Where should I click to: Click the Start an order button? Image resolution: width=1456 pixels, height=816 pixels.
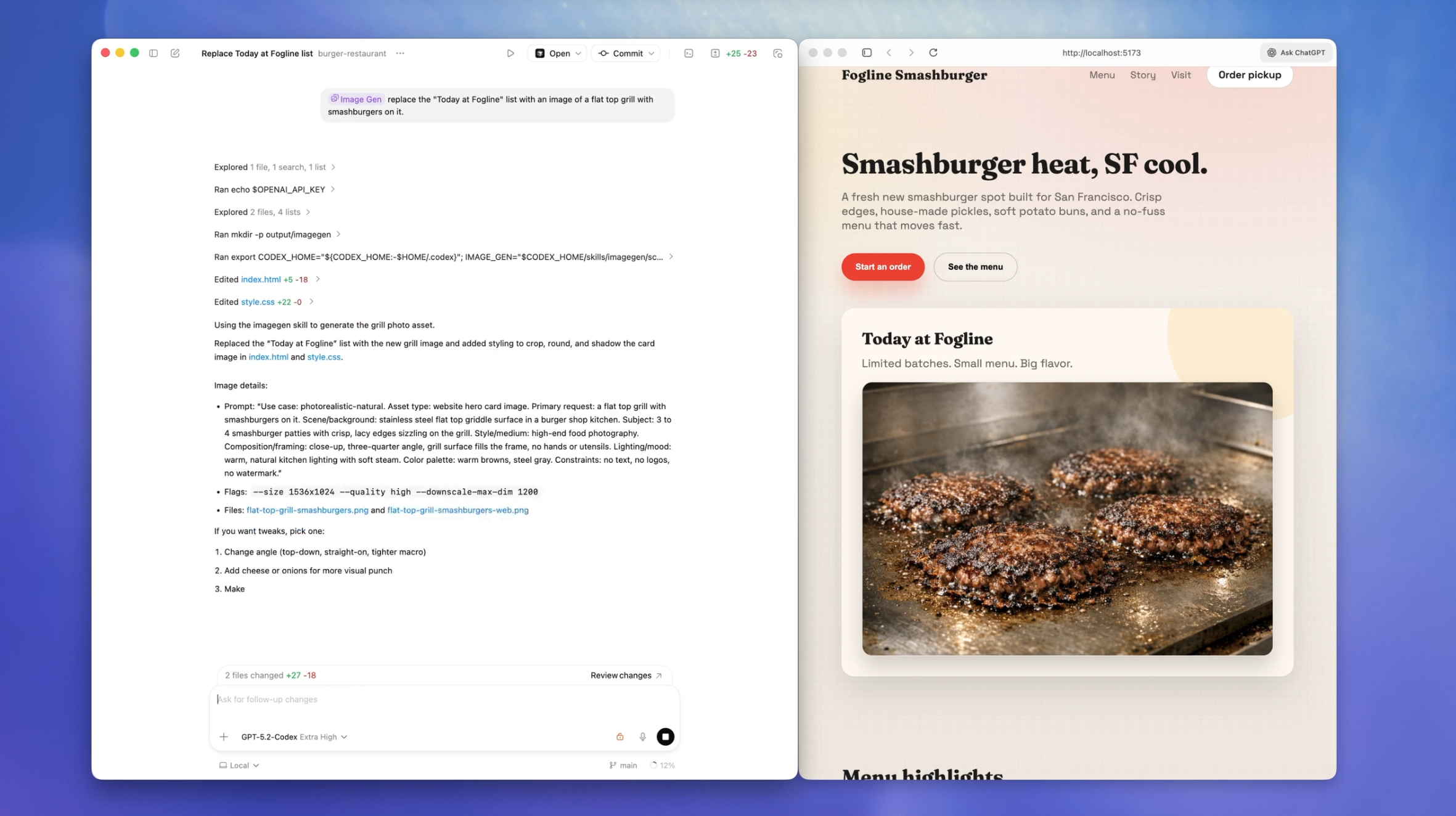[x=883, y=266]
